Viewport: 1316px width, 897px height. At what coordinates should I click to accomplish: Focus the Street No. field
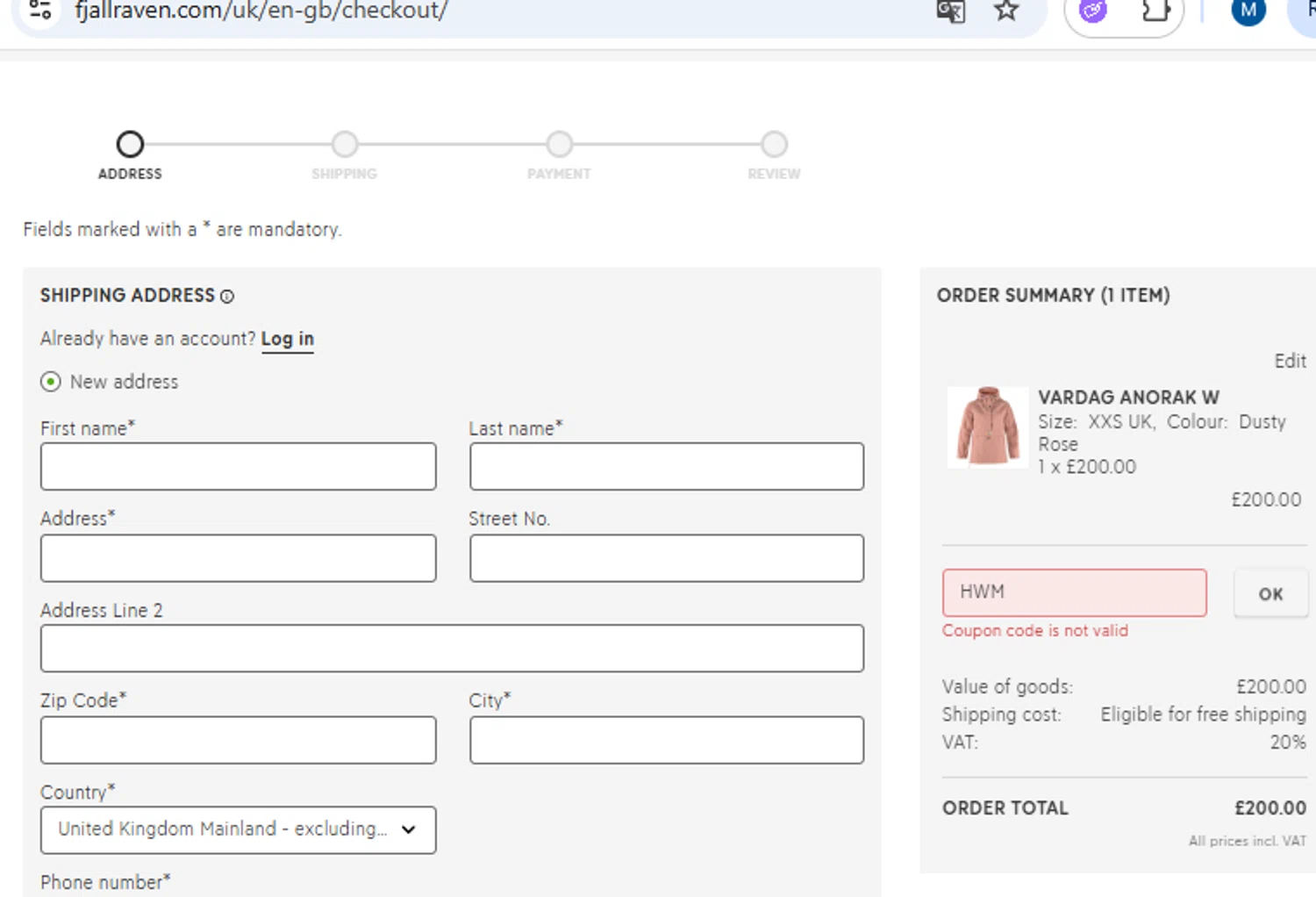667,558
